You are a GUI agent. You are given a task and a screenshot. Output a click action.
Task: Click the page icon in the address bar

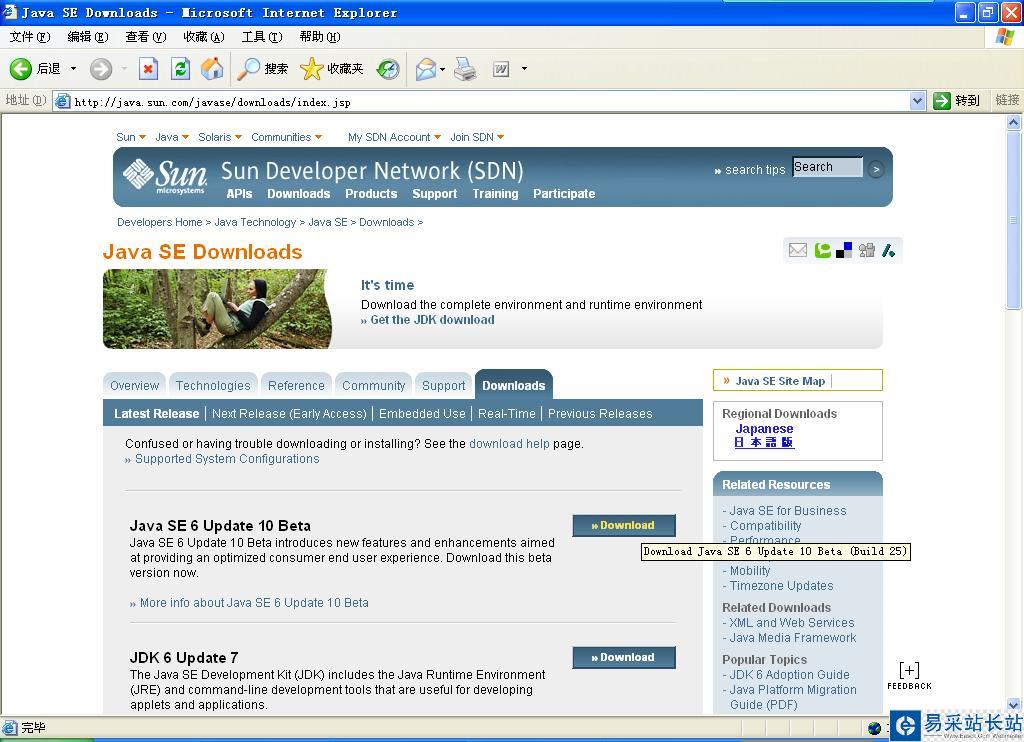63,101
